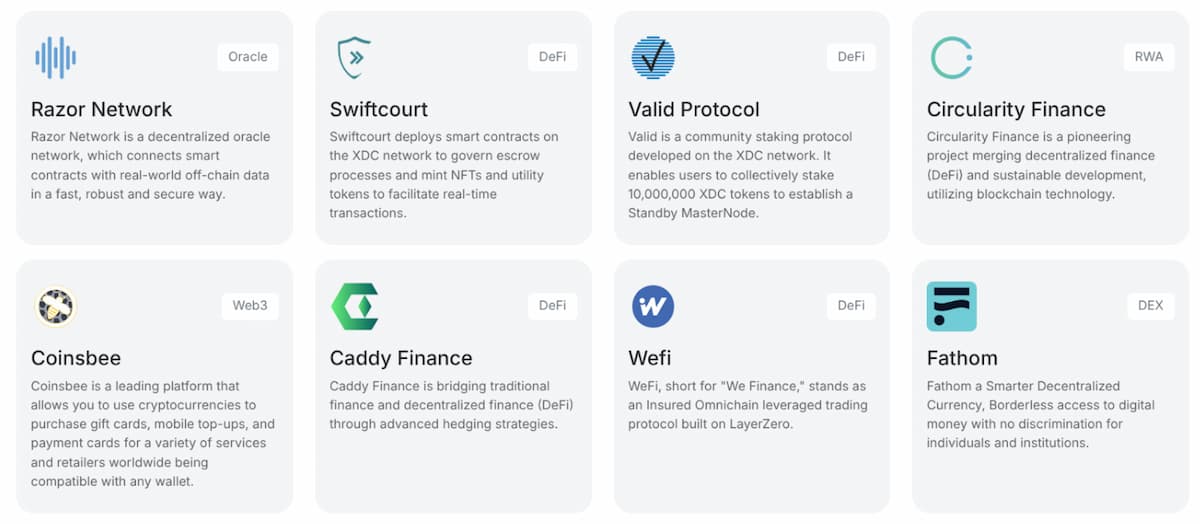The image size is (1200, 524).
Task: Click the Coinsbee round logo
Action: click(55, 306)
